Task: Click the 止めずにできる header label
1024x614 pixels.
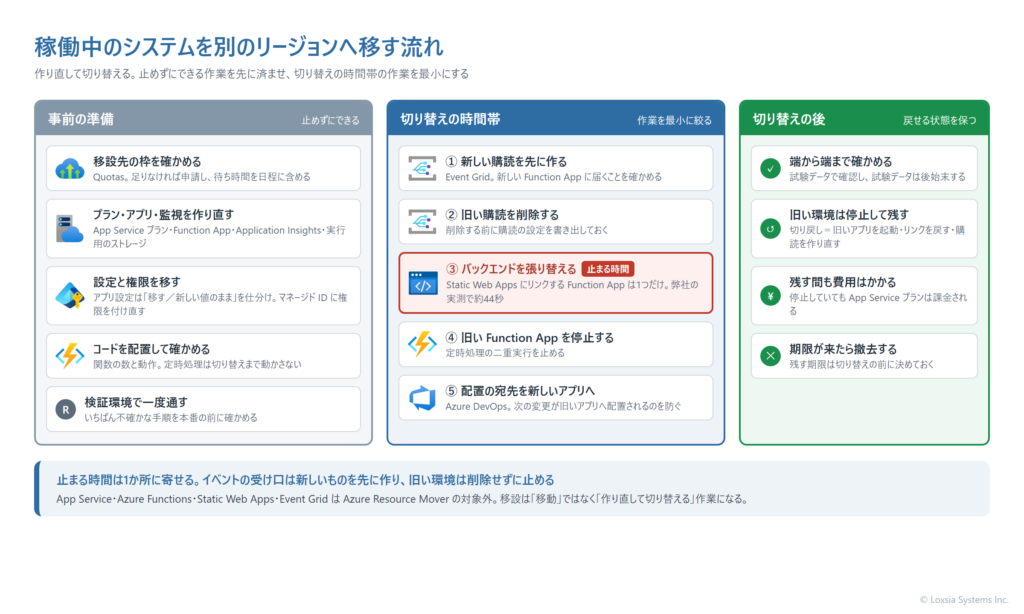Action: point(330,120)
